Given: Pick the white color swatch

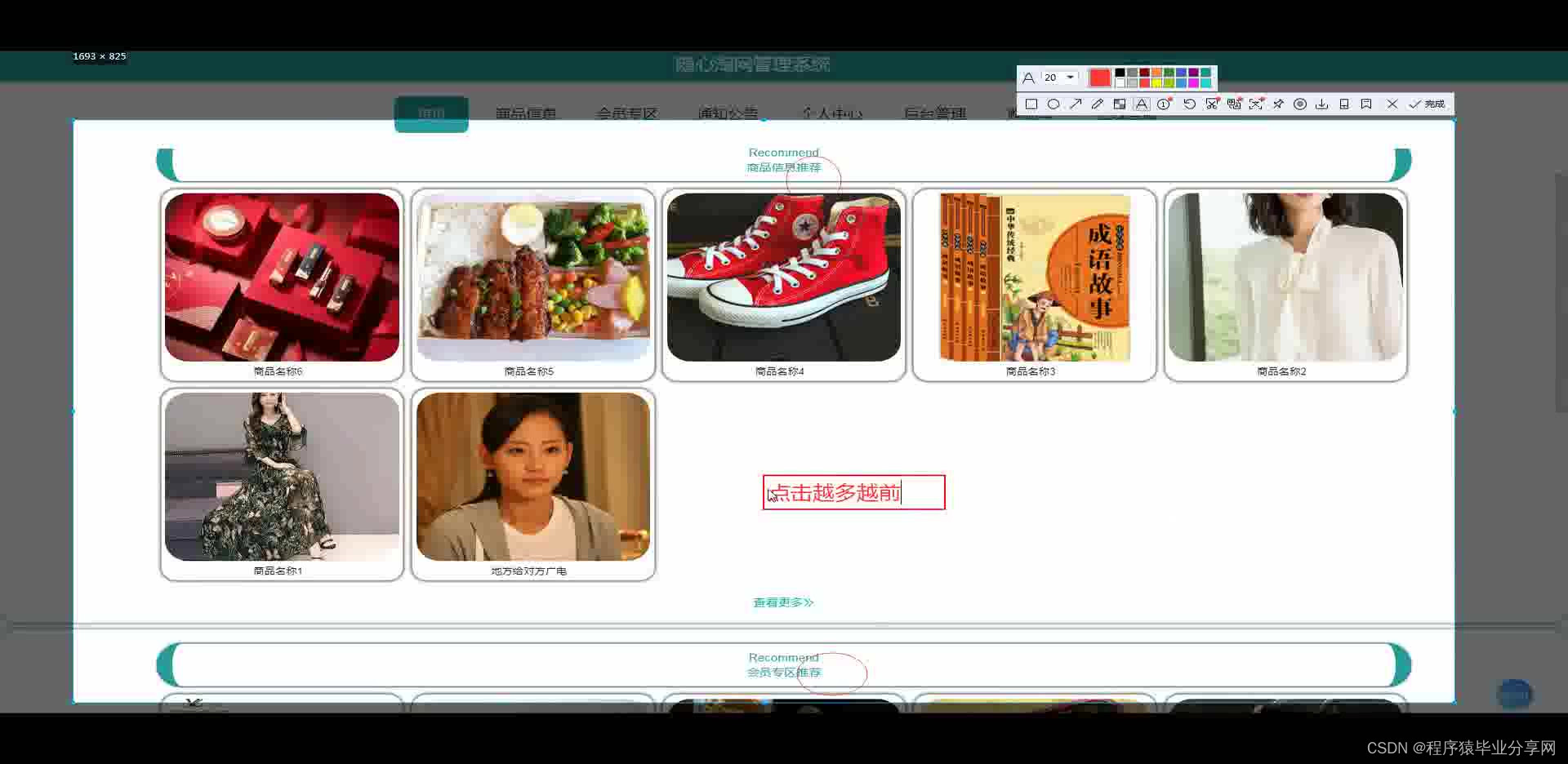Looking at the screenshot, I should pyautogui.click(x=1120, y=83).
